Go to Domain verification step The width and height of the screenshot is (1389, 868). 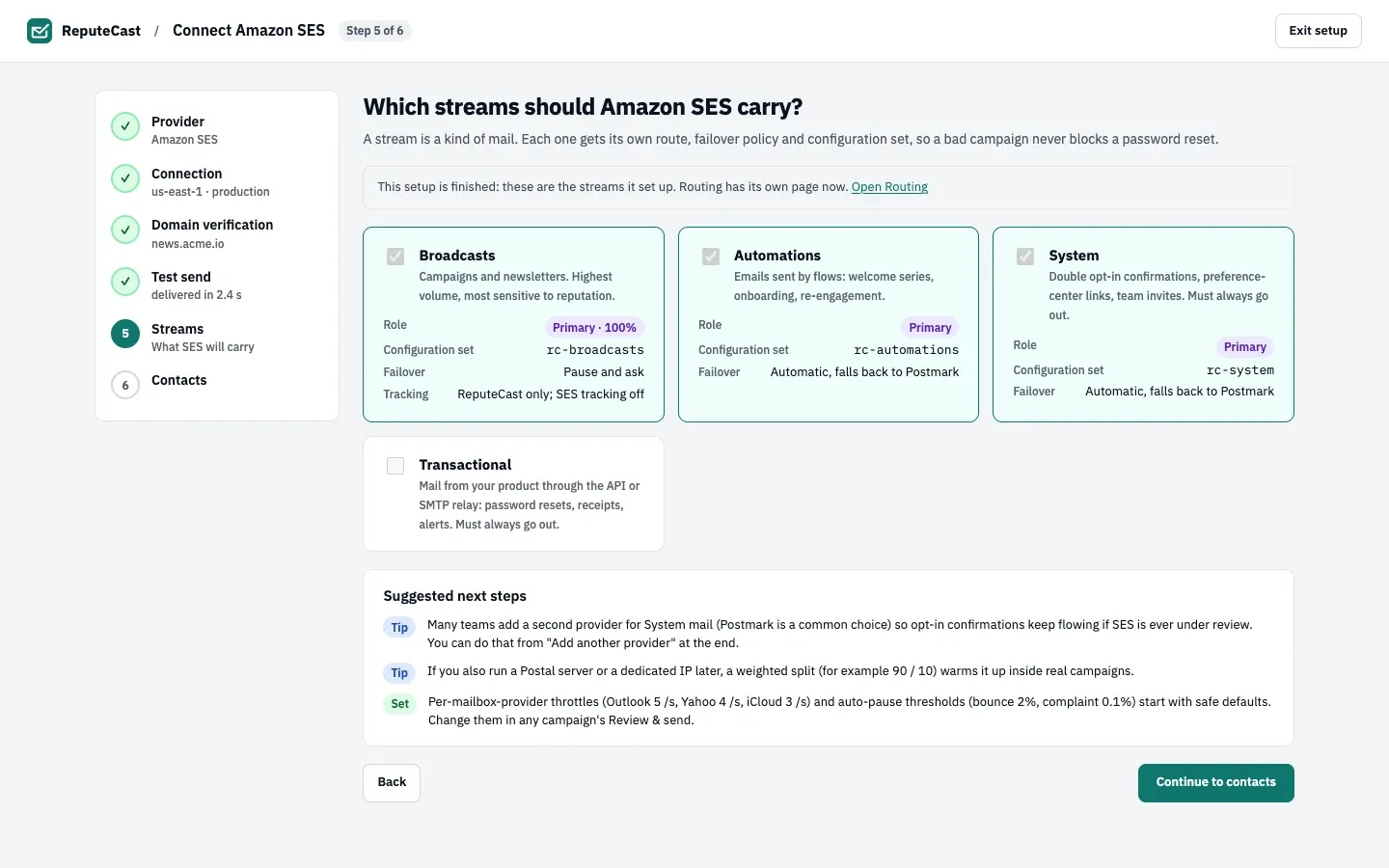coord(217,233)
